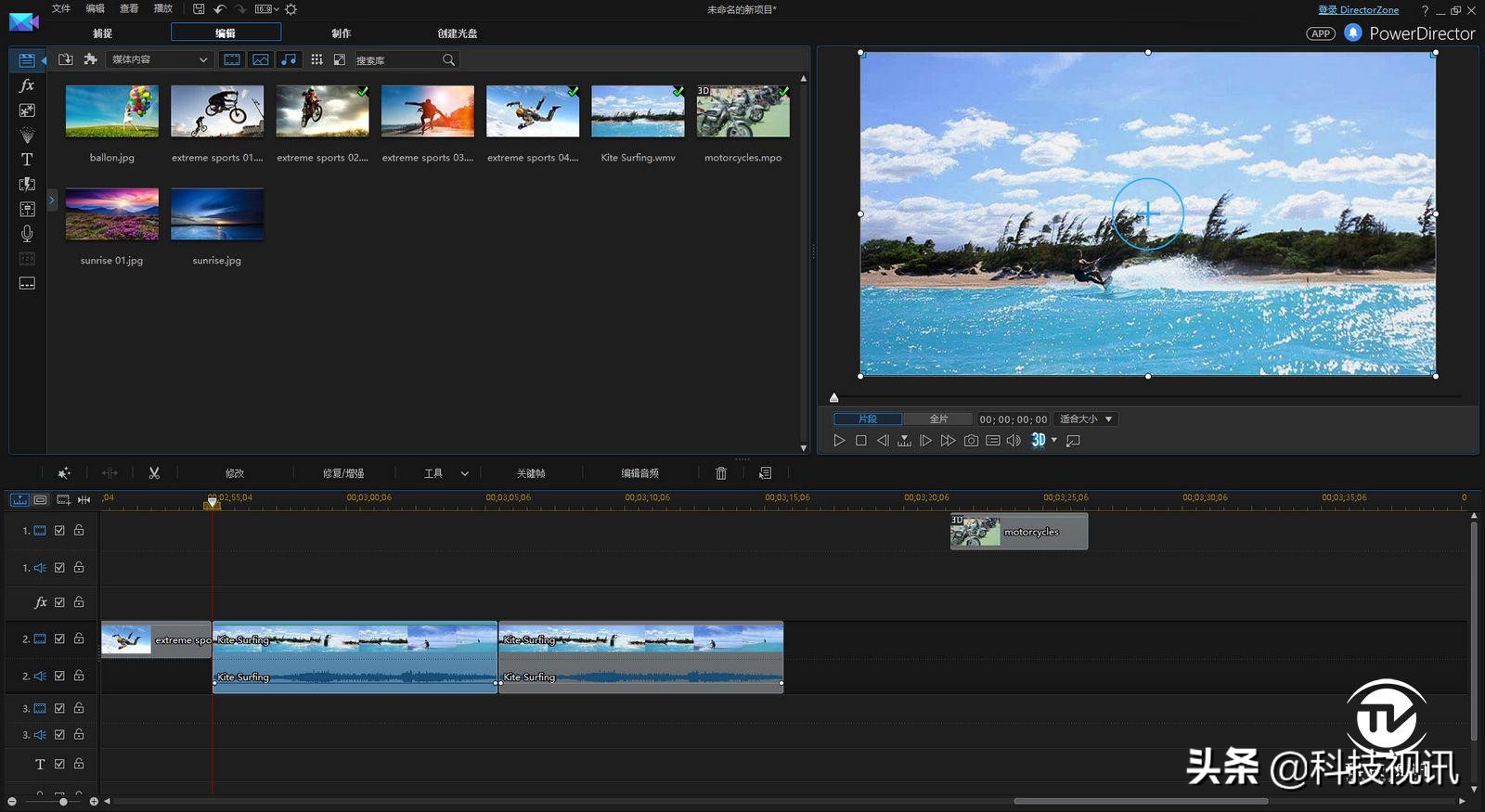Click the timeline zoom slider handle
Screen dimensions: 1485x812
point(63,801)
